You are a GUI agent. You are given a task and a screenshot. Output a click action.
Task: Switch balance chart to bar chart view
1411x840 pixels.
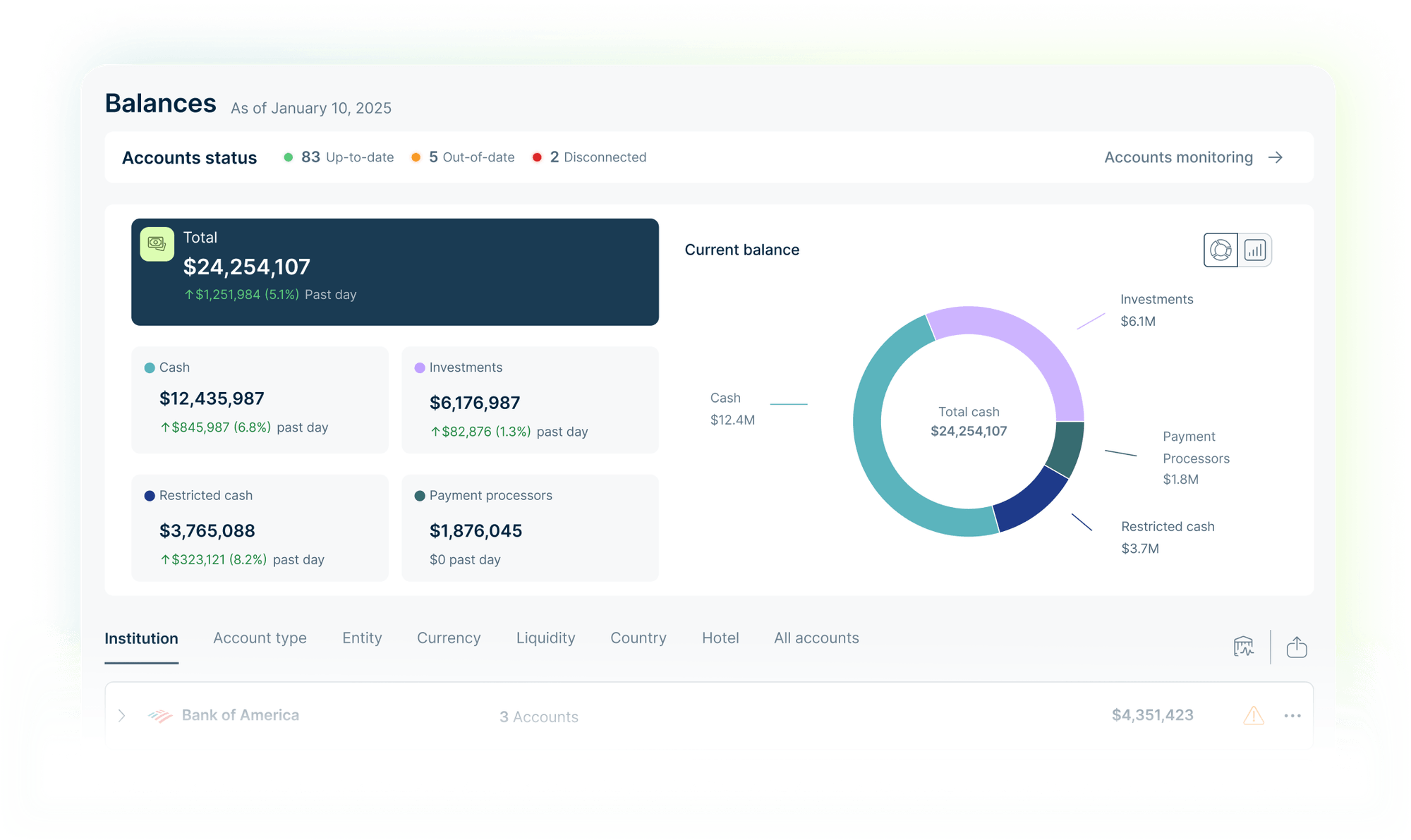[x=1255, y=249]
